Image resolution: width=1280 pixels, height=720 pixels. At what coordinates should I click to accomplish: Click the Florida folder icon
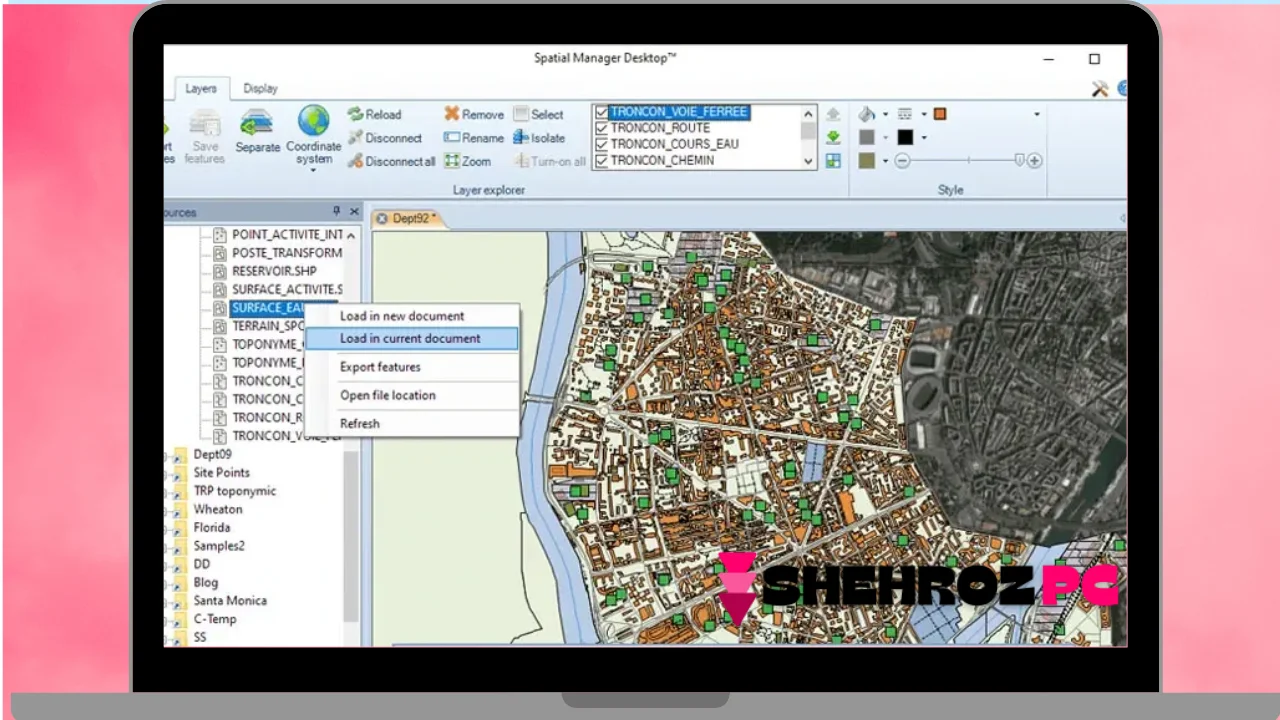click(x=180, y=528)
